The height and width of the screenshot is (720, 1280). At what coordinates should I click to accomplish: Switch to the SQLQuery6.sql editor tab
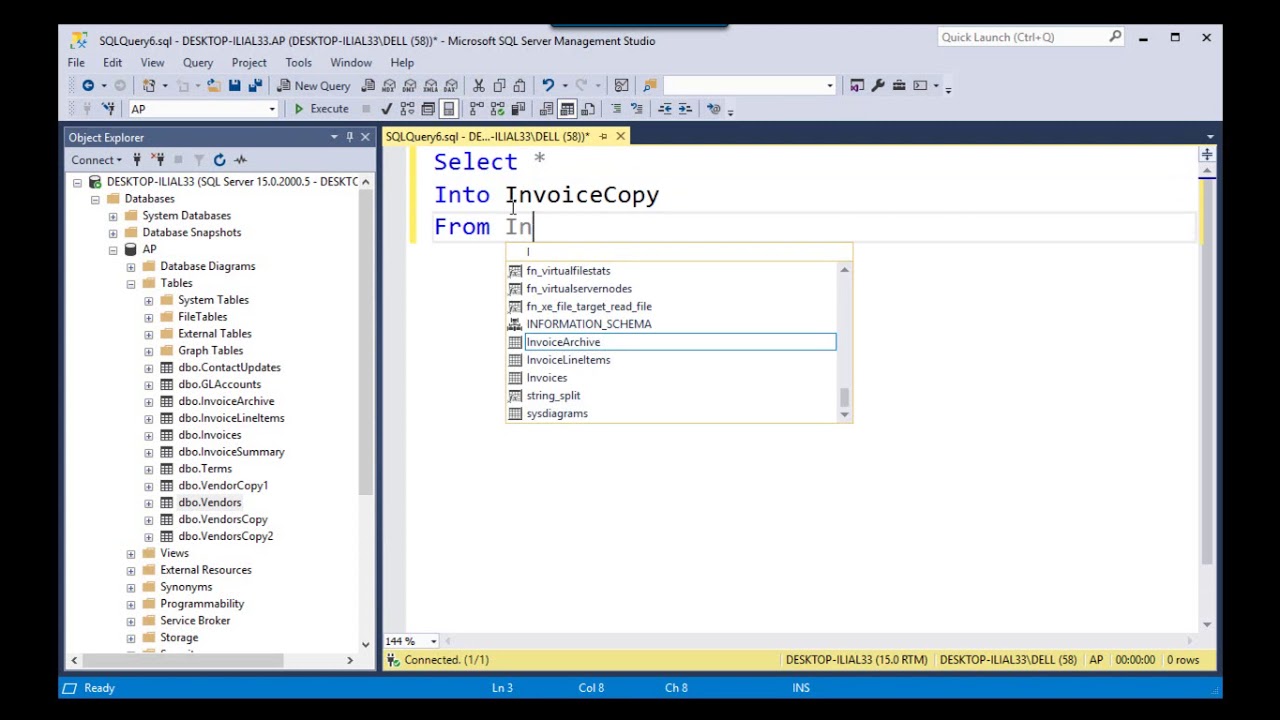(488, 136)
